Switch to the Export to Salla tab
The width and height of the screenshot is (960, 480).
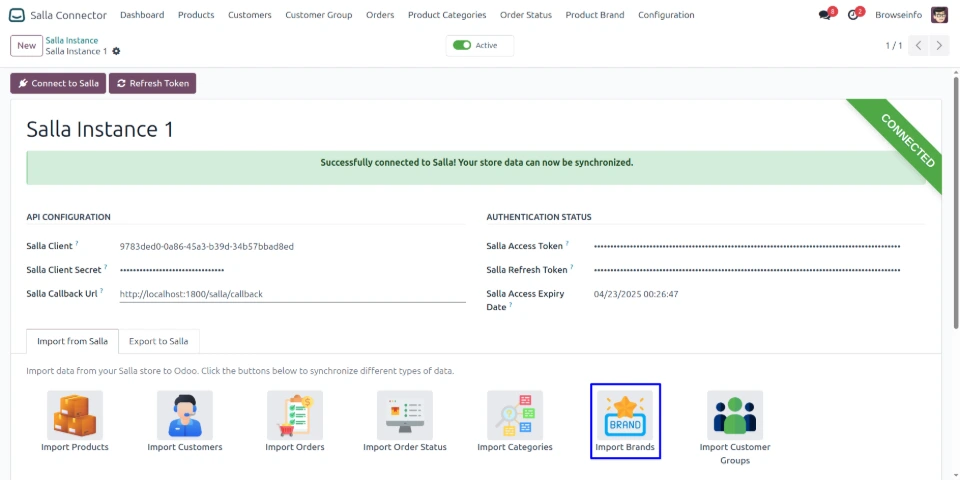(159, 341)
